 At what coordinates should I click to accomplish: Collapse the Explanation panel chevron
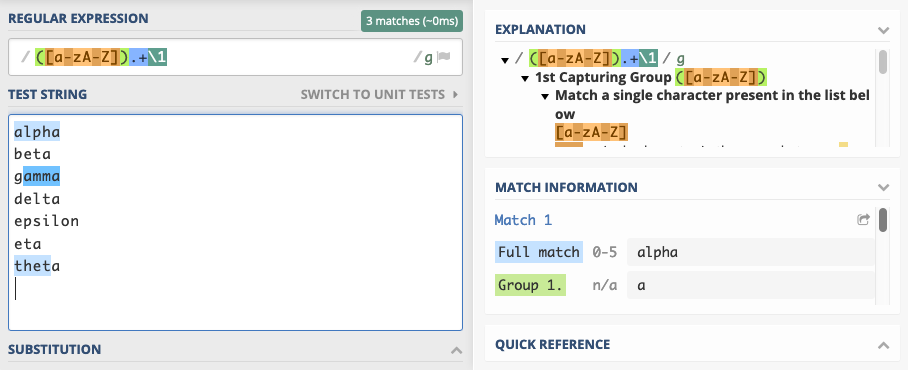coord(883,30)
